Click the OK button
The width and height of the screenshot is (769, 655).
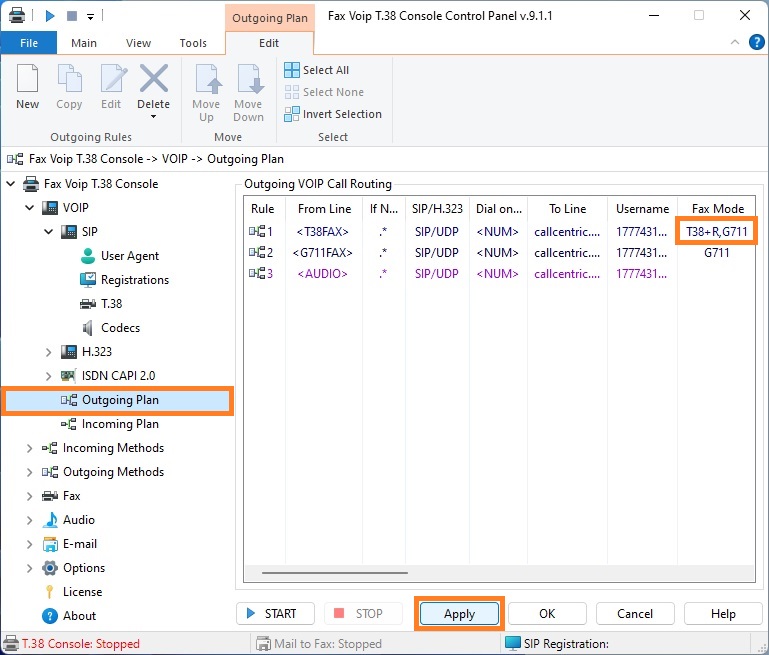click(x=547, y=614)
